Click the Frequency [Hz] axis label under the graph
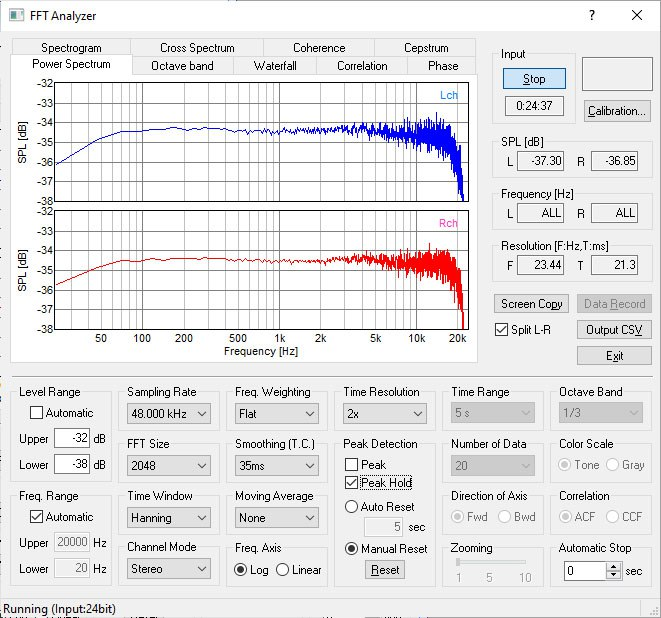Viewport: 661px width, 618px height. pyautogui.click(x=261, y=351)
